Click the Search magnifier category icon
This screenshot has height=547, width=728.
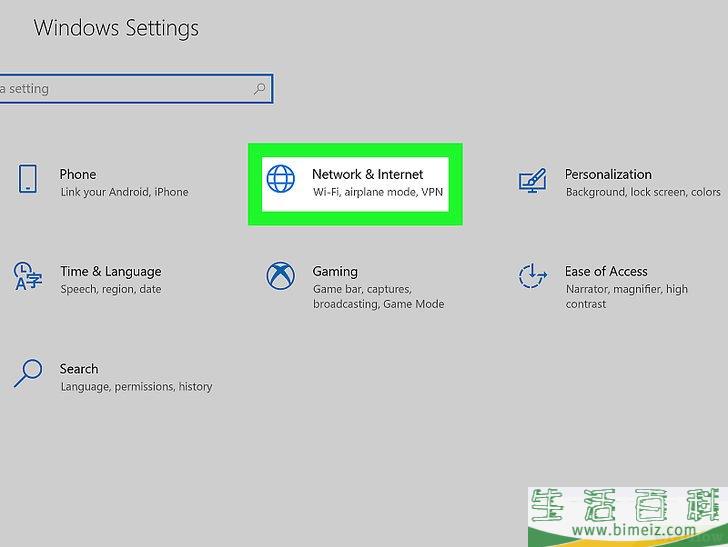pyautogui.click(x=28, y=373)
